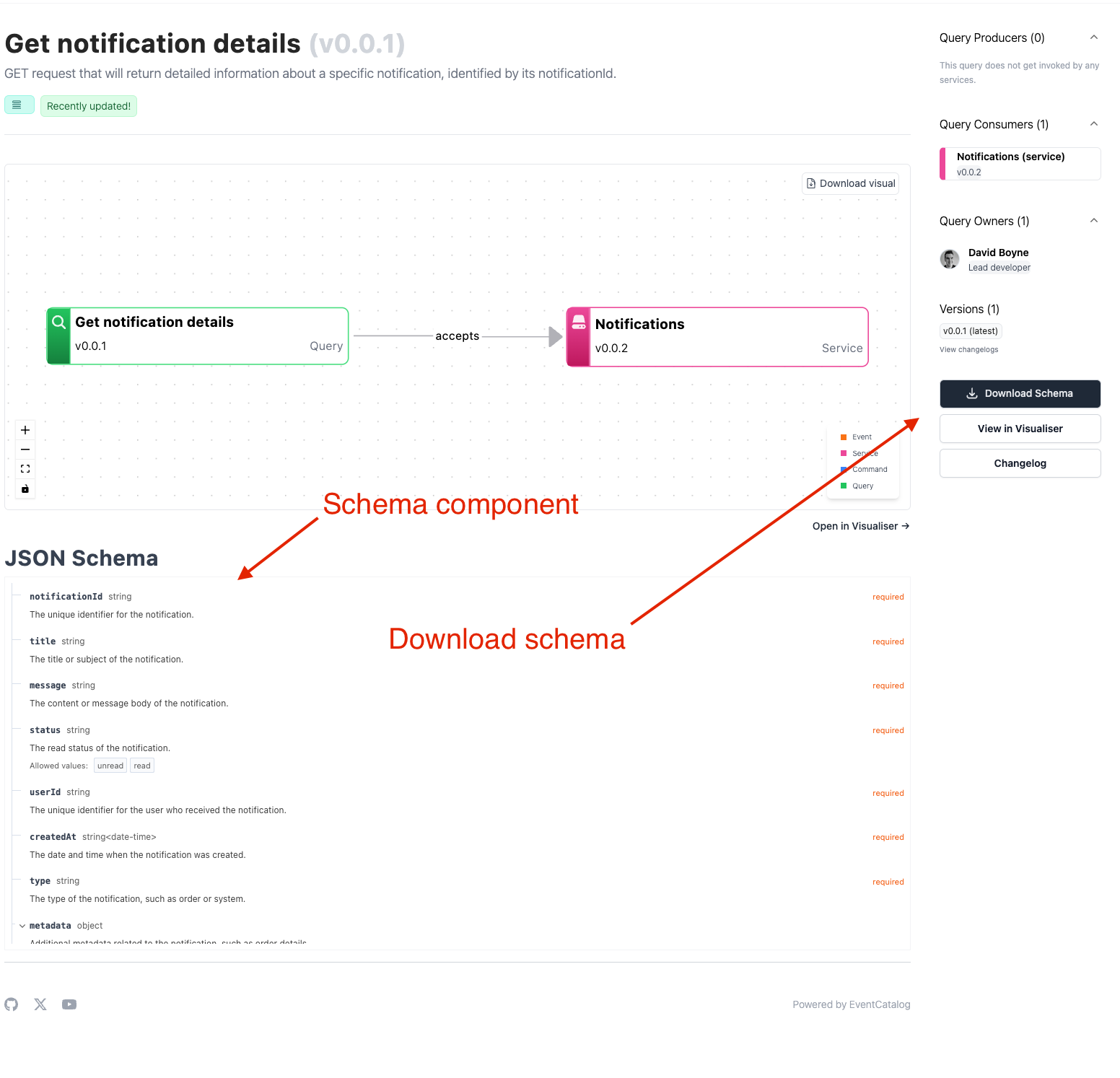This screenshot has width=1120, height=1078.
Task: Click David Boyne's avatar picture
Action: point(950,259)
